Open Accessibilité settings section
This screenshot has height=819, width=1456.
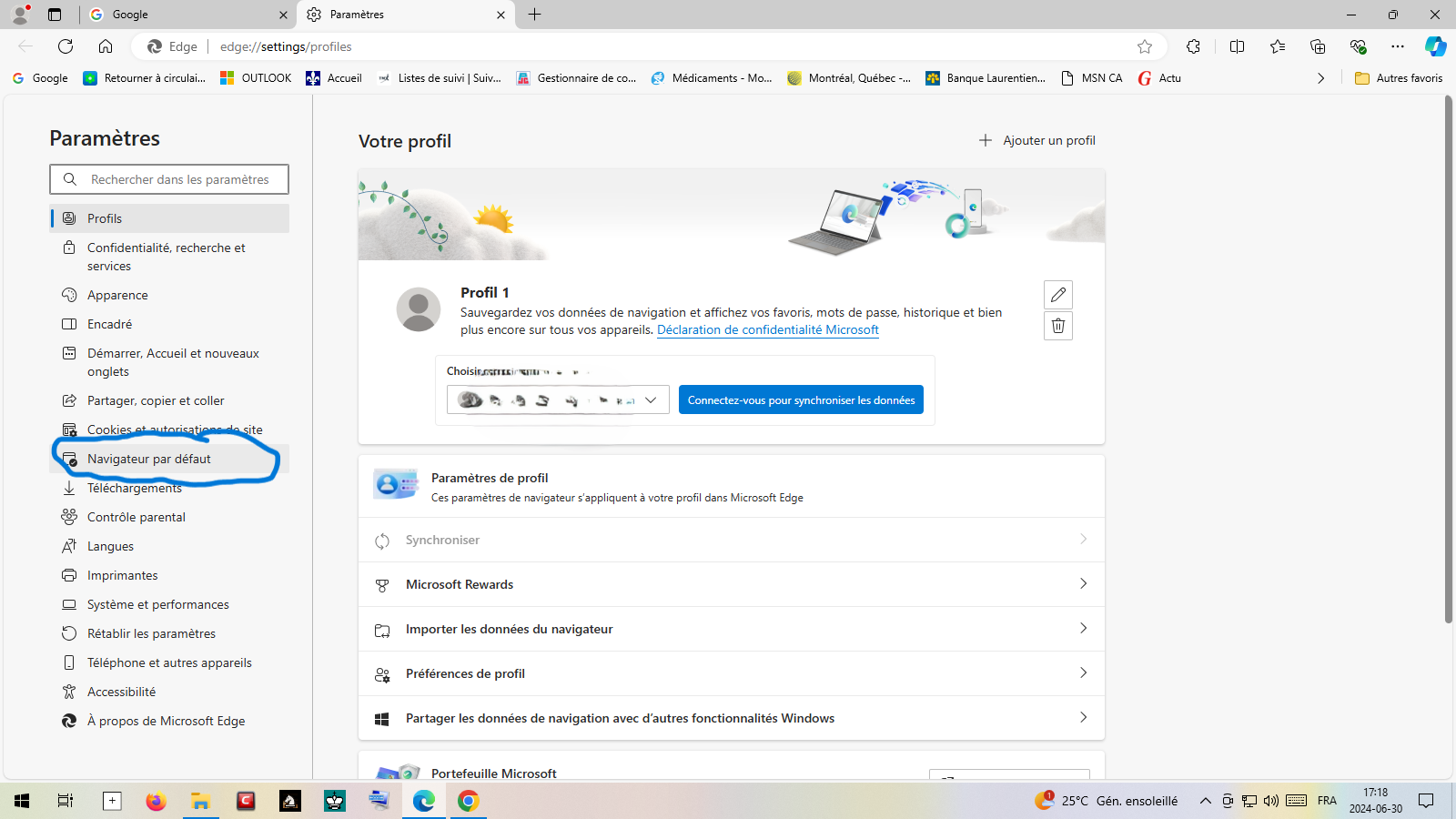[169, 692]
